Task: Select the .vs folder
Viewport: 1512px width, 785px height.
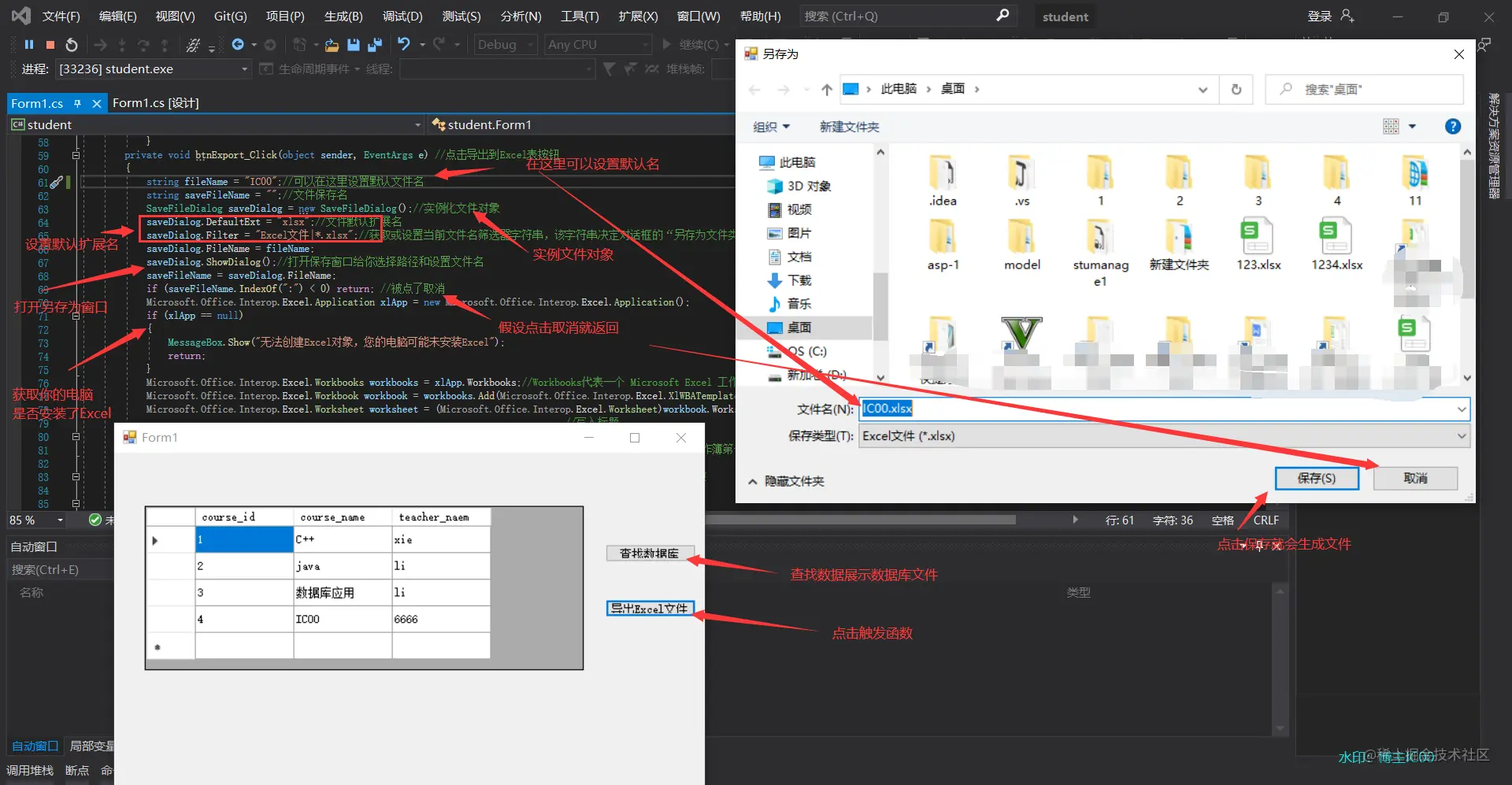Action: pyautogui.click(x=1021, y=181)
